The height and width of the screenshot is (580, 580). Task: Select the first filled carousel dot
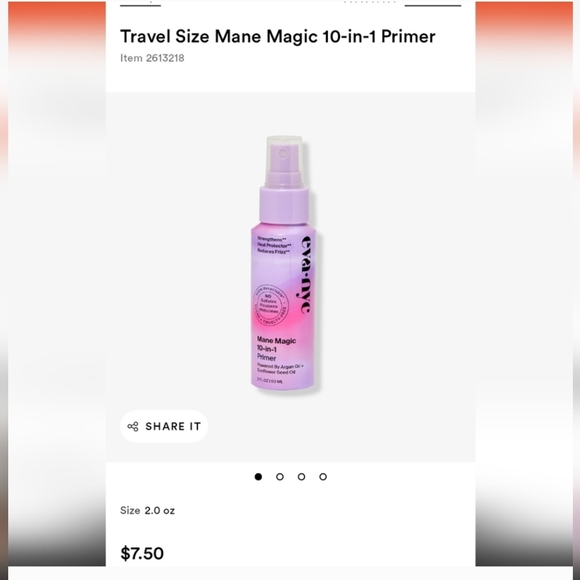click(x=258, y=477)
